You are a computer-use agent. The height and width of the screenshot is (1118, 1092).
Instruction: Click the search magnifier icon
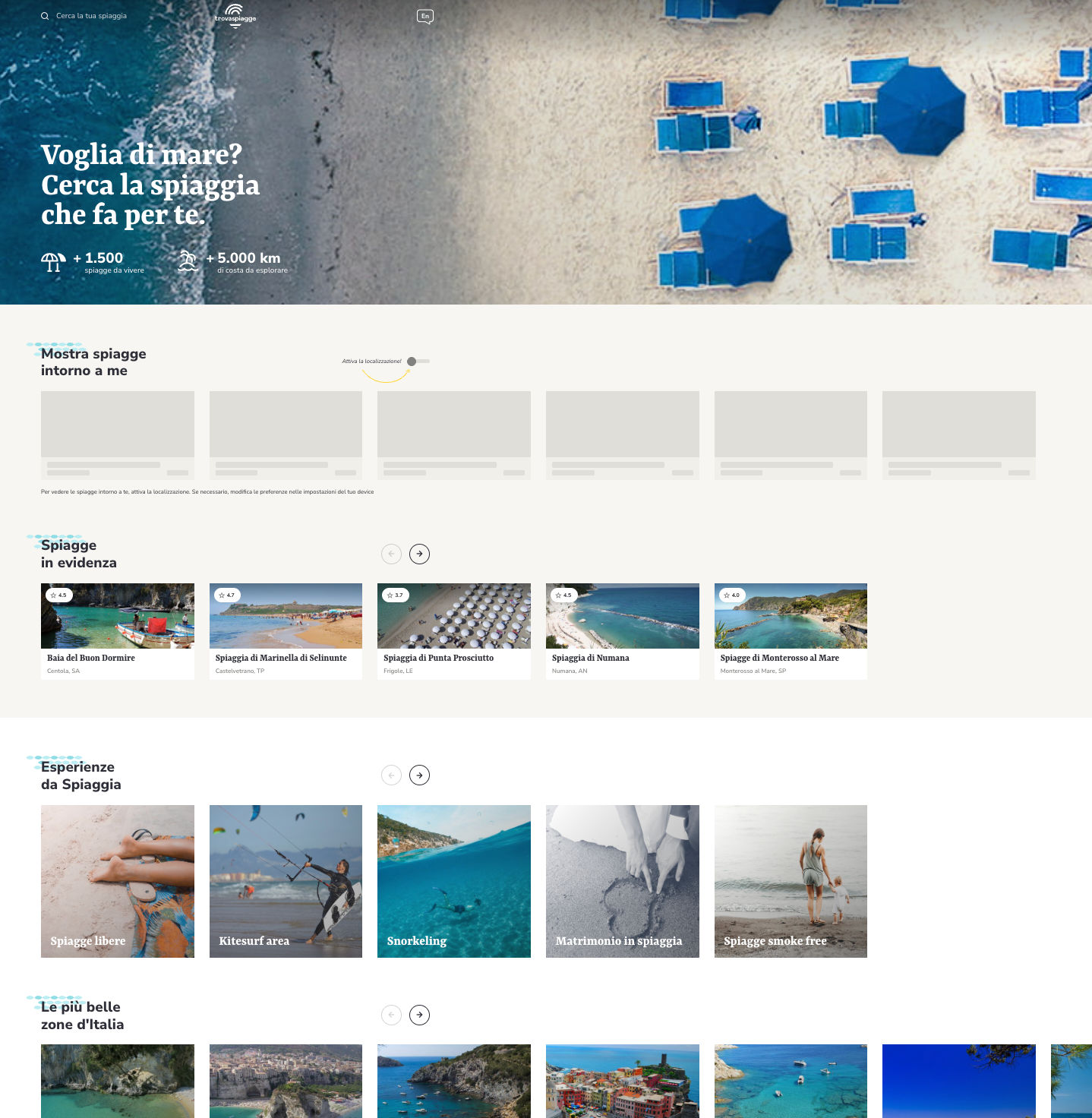pos(45,16)
